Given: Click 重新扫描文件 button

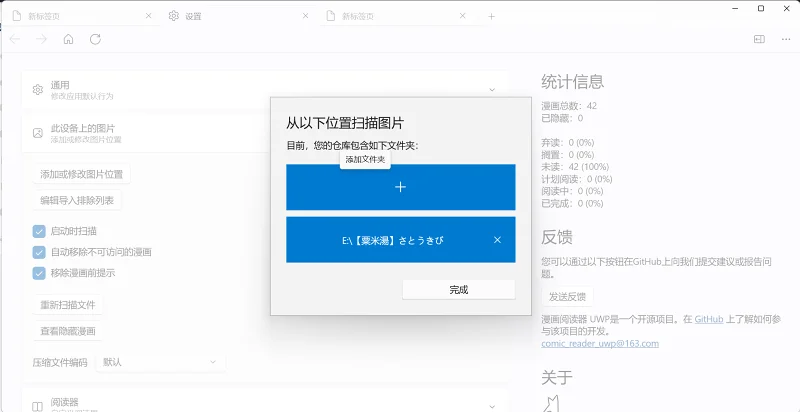Looking at the screenshot, I should coord(68,305).
